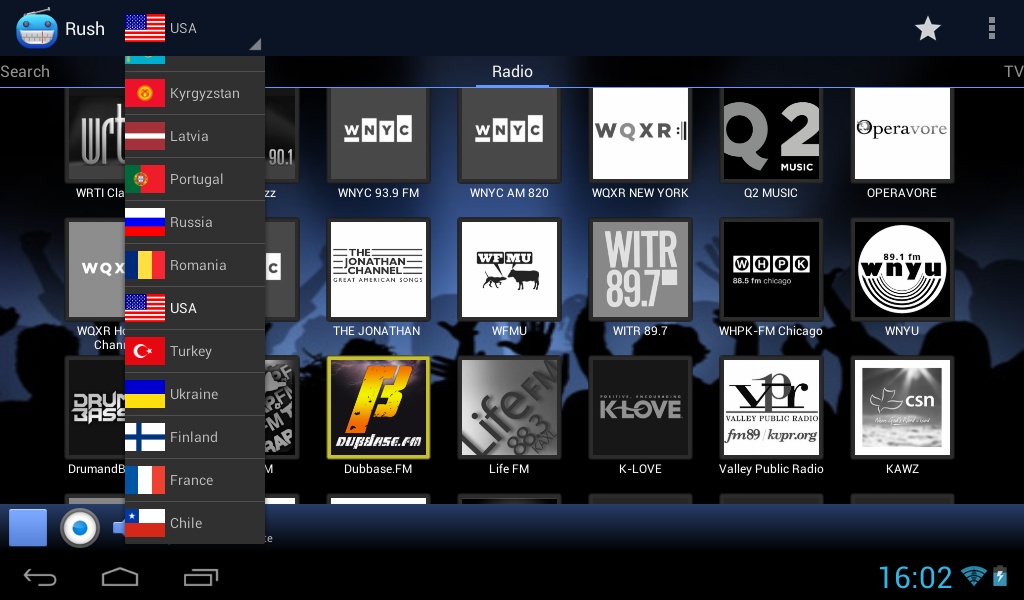Open Drum and Bass station tile
1024x600 pixels.
pyautogui.click(x=95, y=415)
